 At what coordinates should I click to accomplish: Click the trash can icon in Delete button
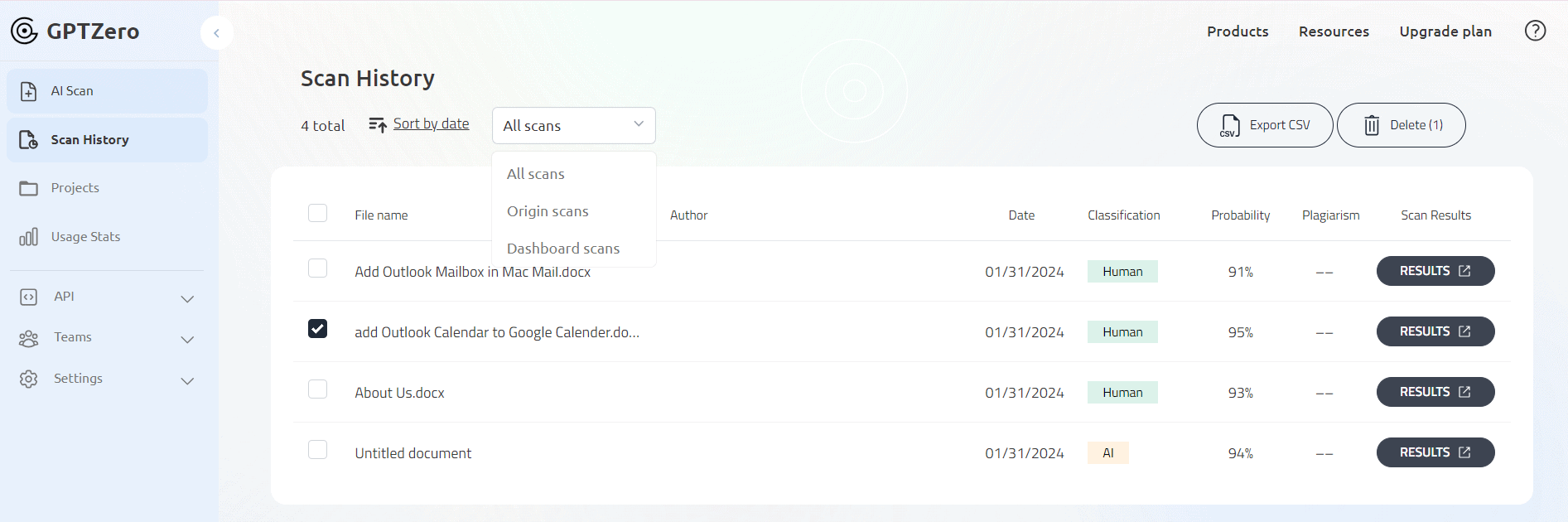coord(1372,125)
